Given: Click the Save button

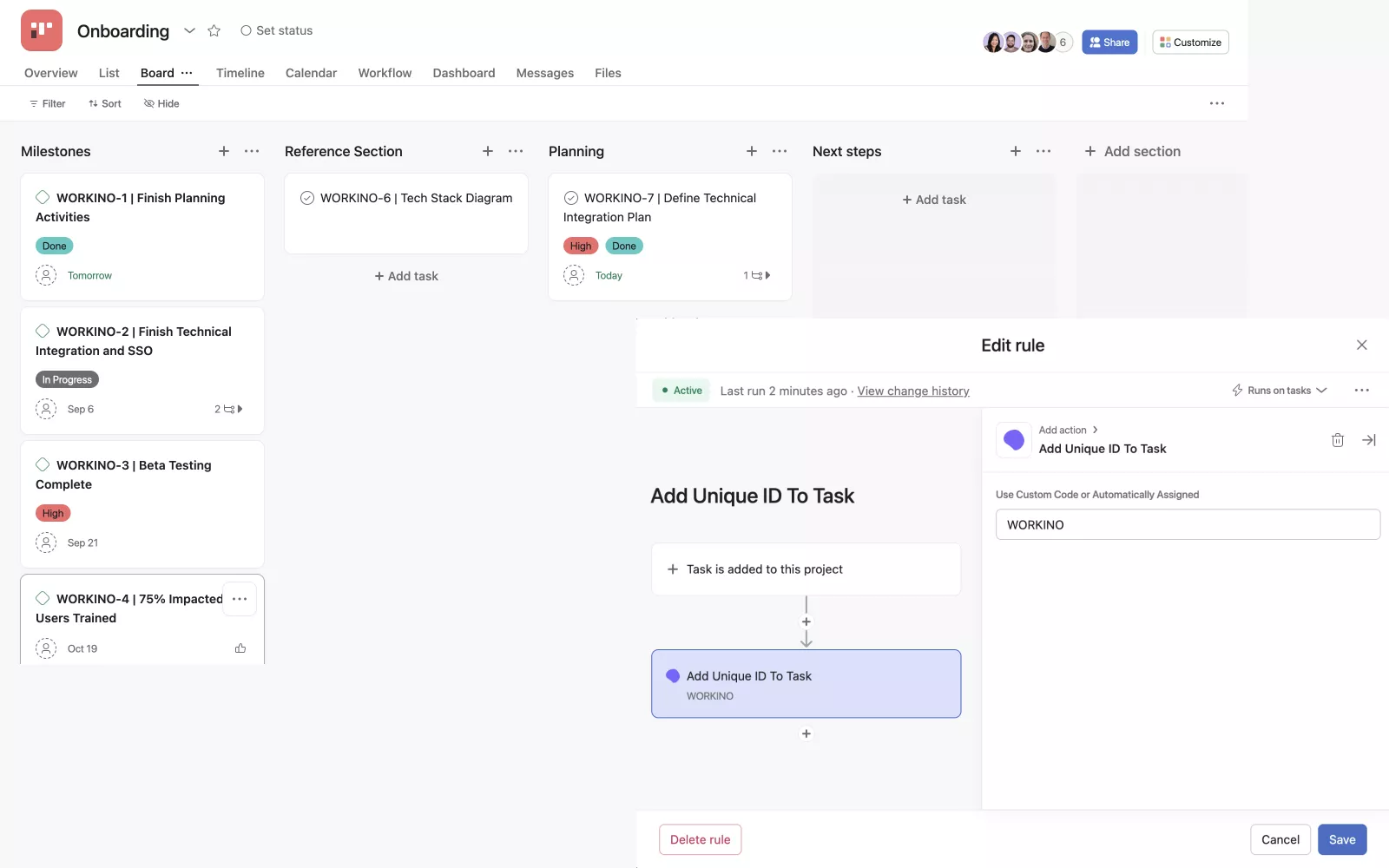Looking at the screenshot, I should point(1341,839).
